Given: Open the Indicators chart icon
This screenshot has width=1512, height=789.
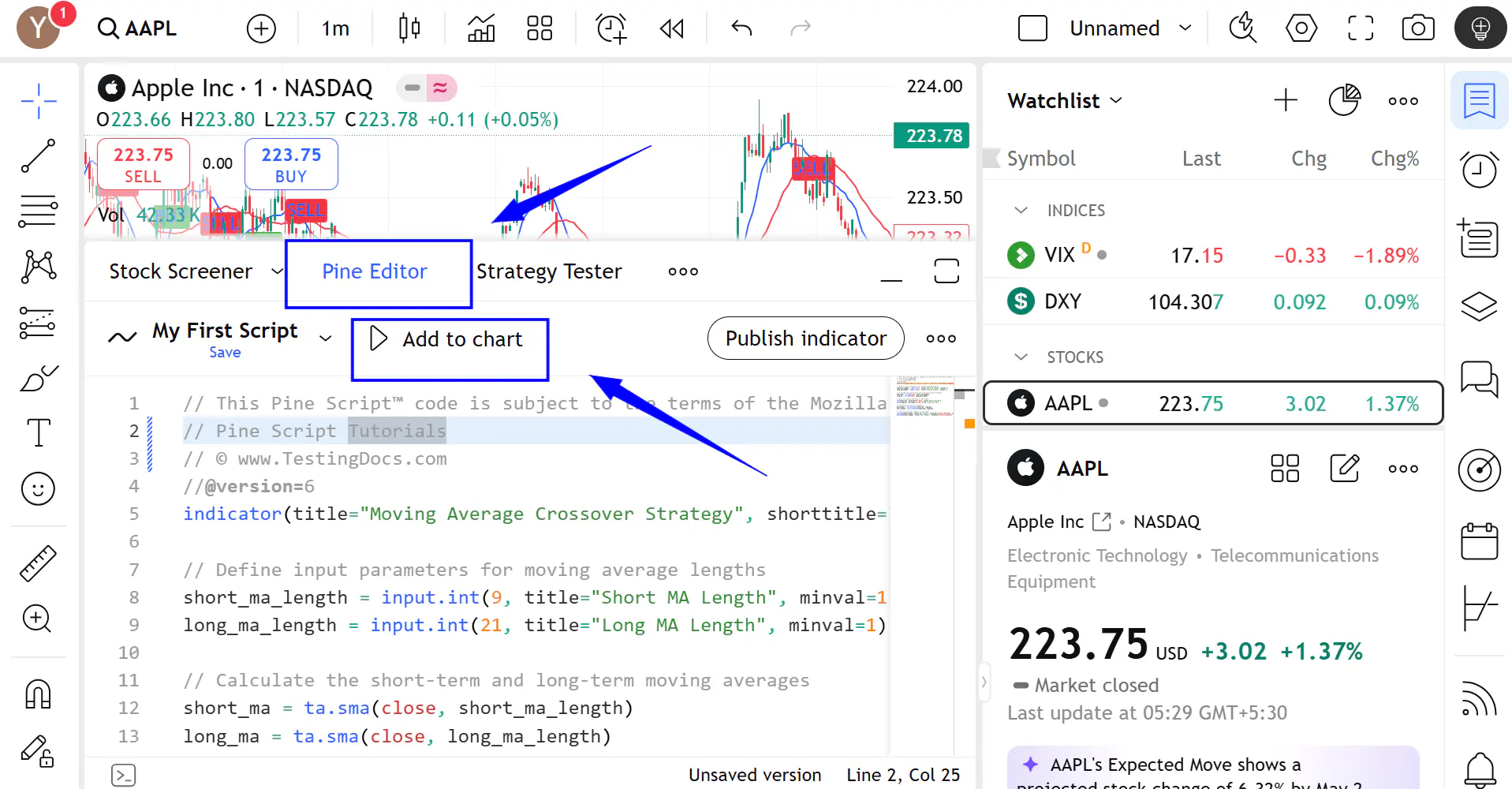Looking at the screenshot, I should [x=481, y=28].
